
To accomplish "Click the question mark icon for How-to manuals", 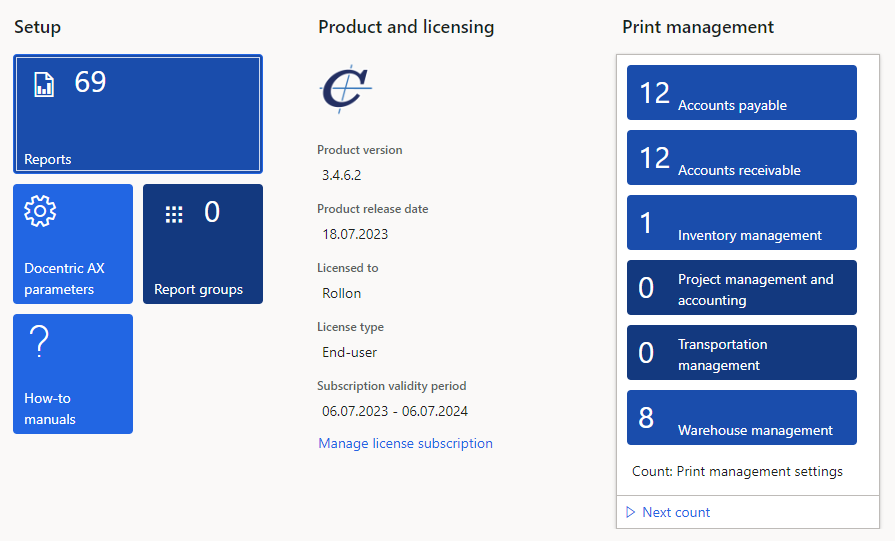I will [39, 341].
